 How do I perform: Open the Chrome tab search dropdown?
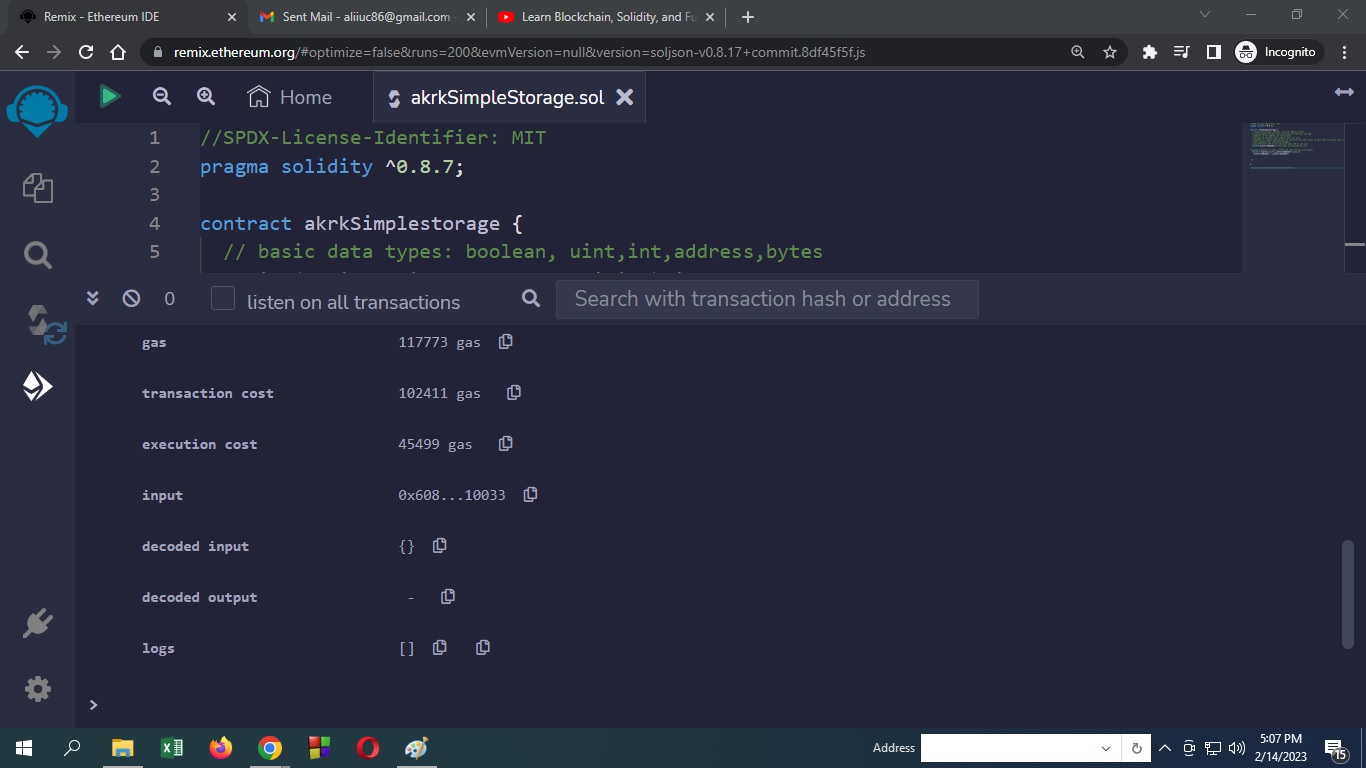coord(1205,15)
